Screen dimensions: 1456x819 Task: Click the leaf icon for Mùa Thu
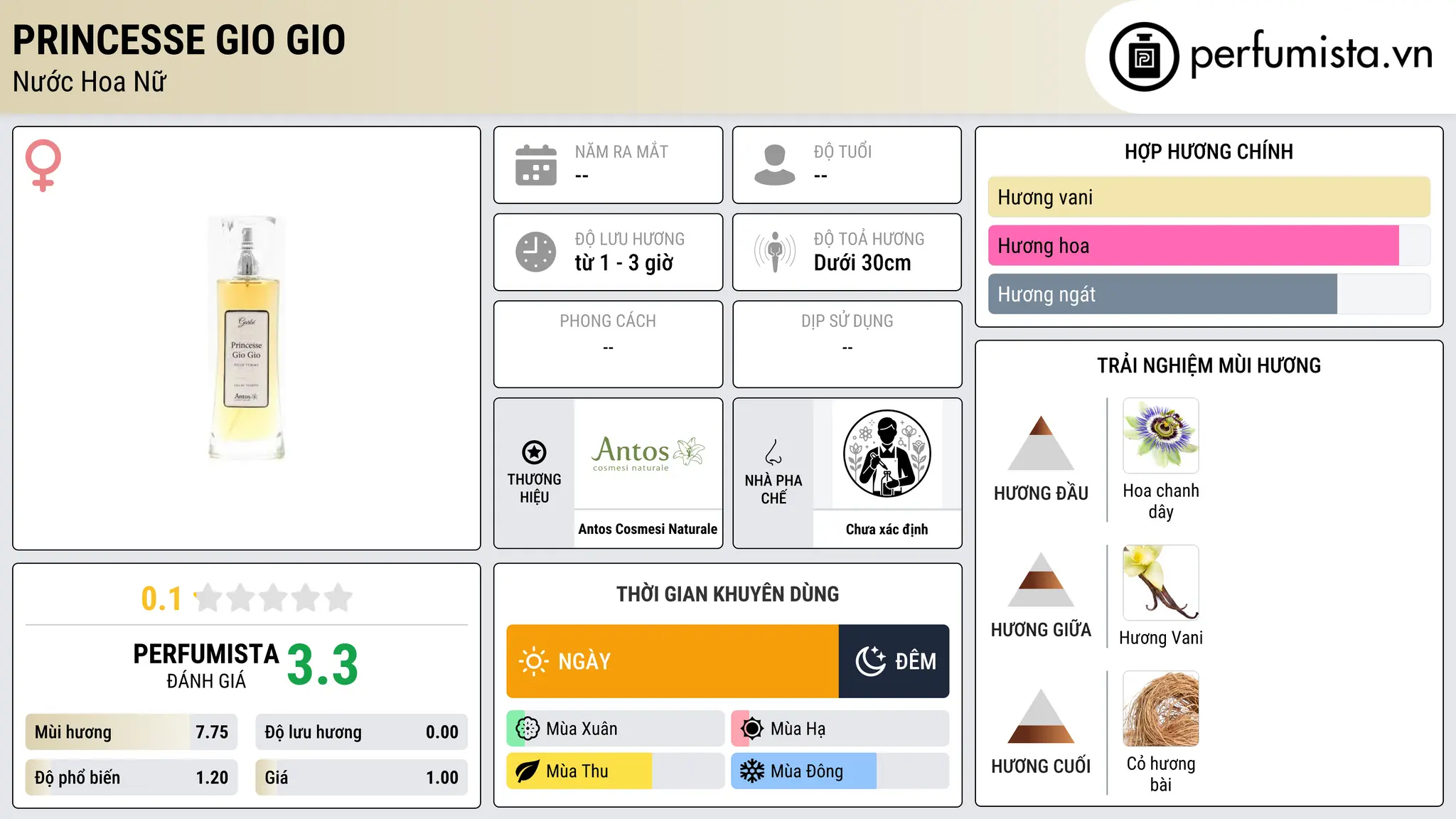(x=528, y=771)
